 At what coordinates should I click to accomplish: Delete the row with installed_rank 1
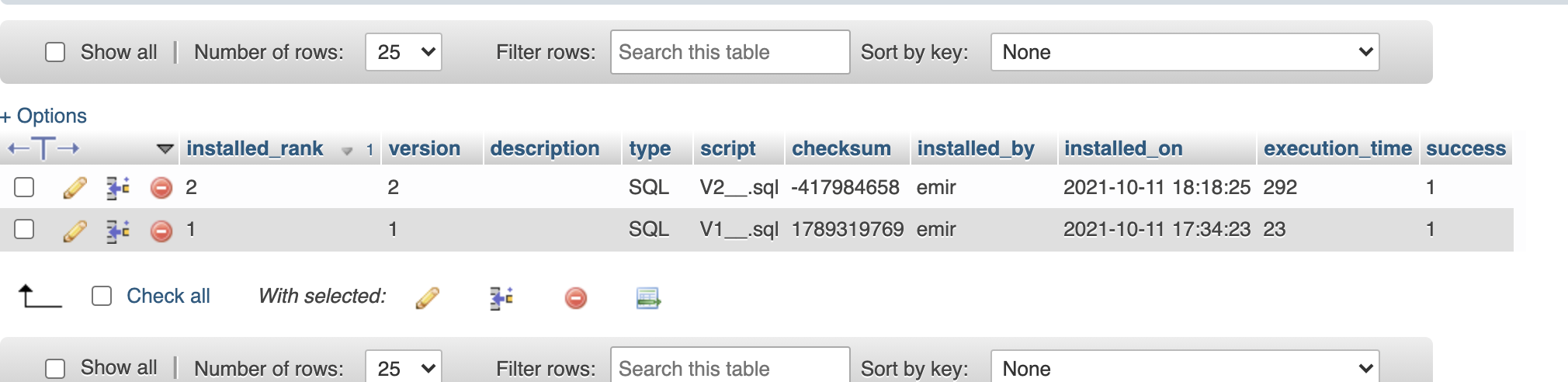pyautogui.click(x=161, y=231)
